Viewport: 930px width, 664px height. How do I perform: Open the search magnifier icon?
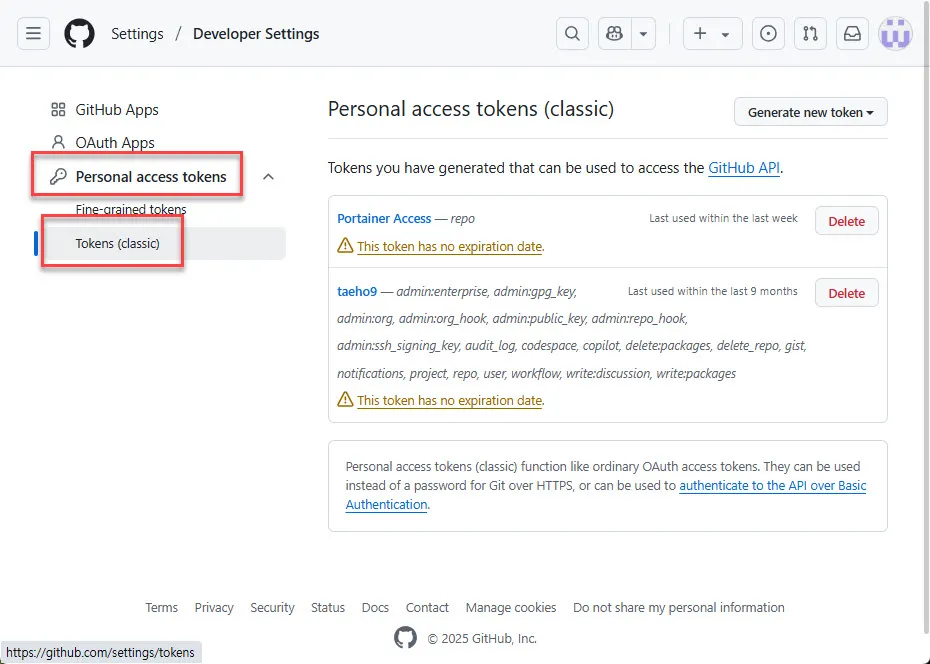[572, 33]
